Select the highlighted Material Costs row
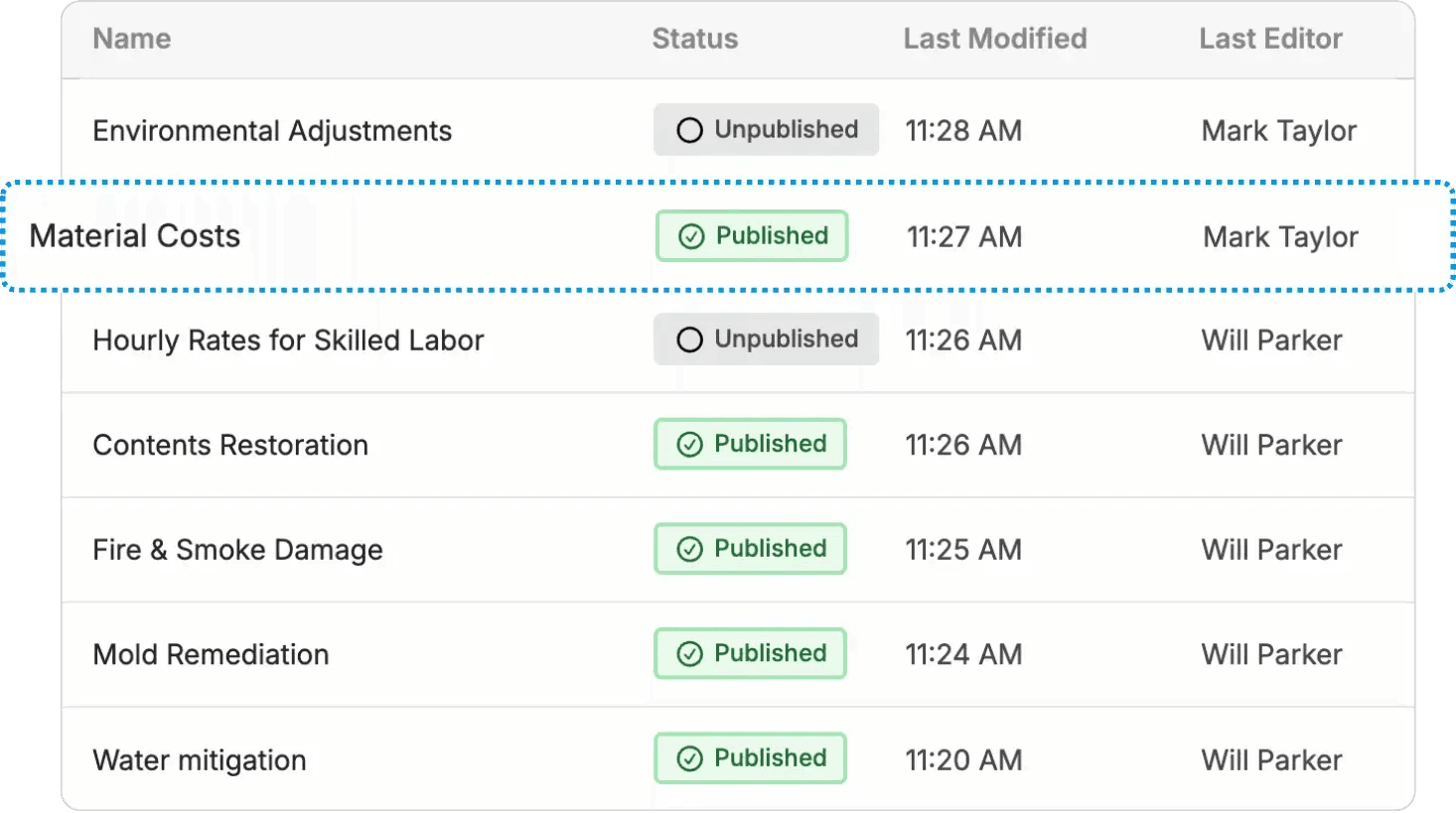The height and width of the screenshot is (813, 1456). (x=730, y=236)
